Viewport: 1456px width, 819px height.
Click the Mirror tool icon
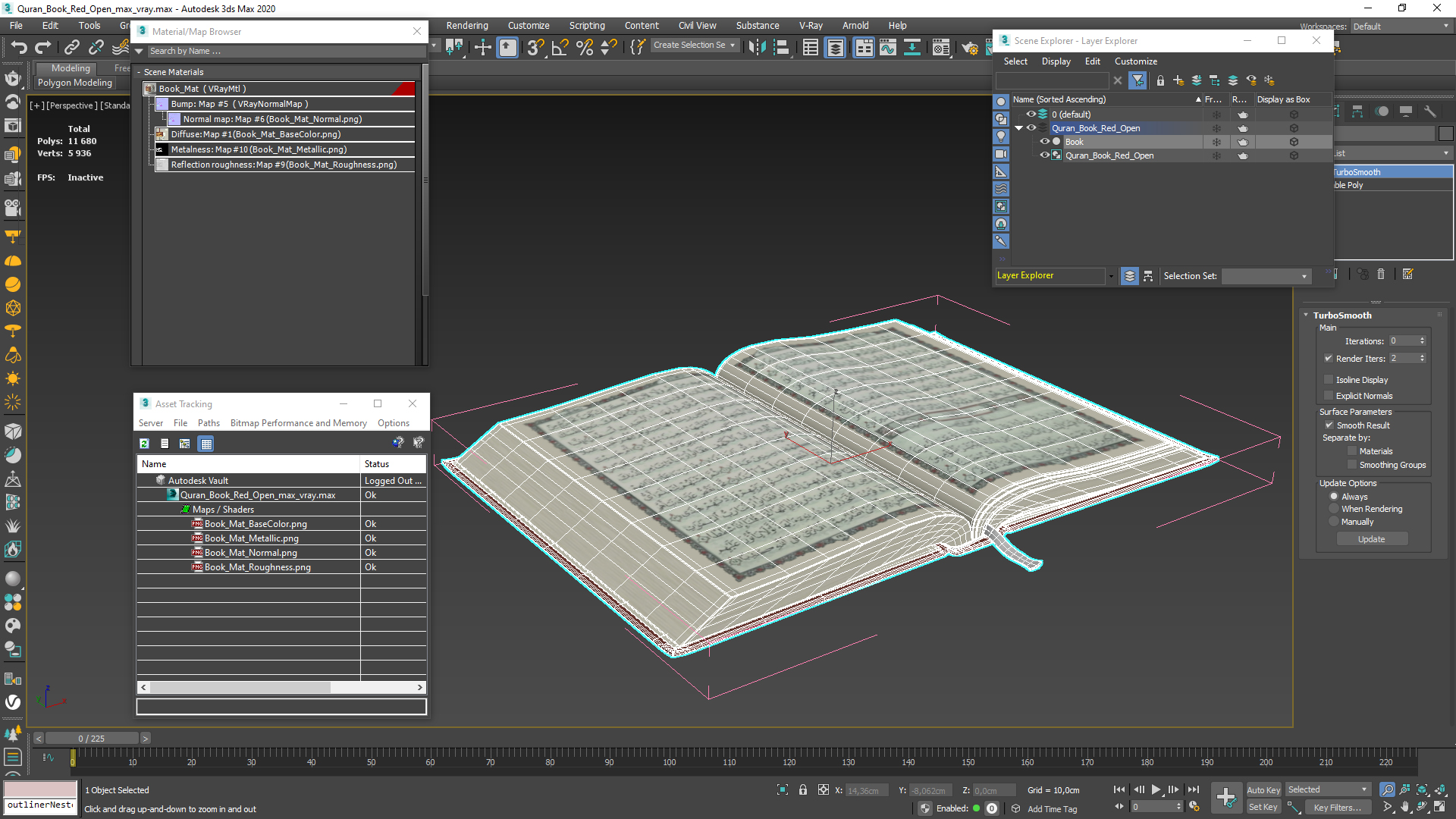click(756, 48)
